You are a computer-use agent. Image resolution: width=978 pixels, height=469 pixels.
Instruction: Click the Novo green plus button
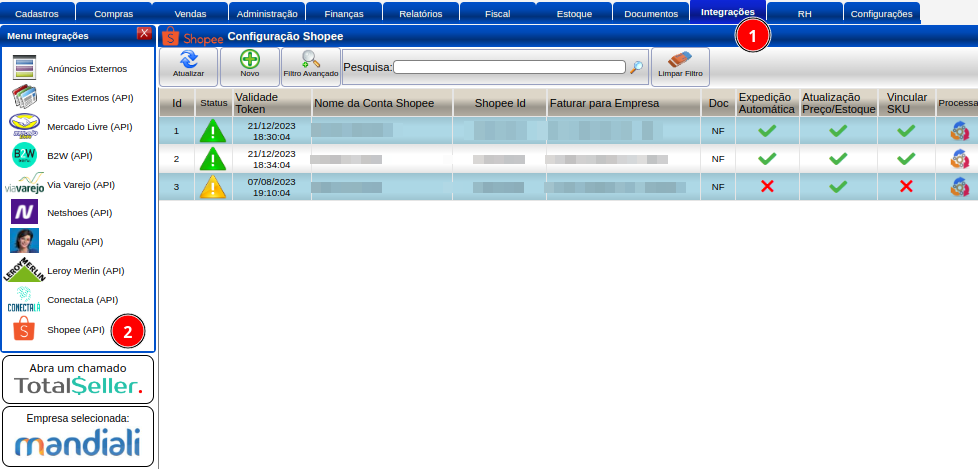click(250, 67)
